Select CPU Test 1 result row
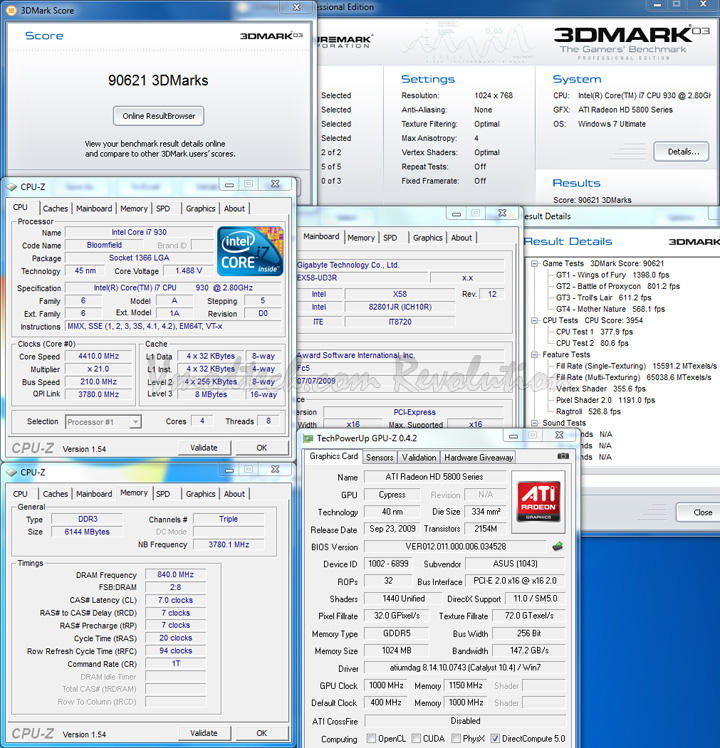 pyautogui.click(x=594, y=332)
